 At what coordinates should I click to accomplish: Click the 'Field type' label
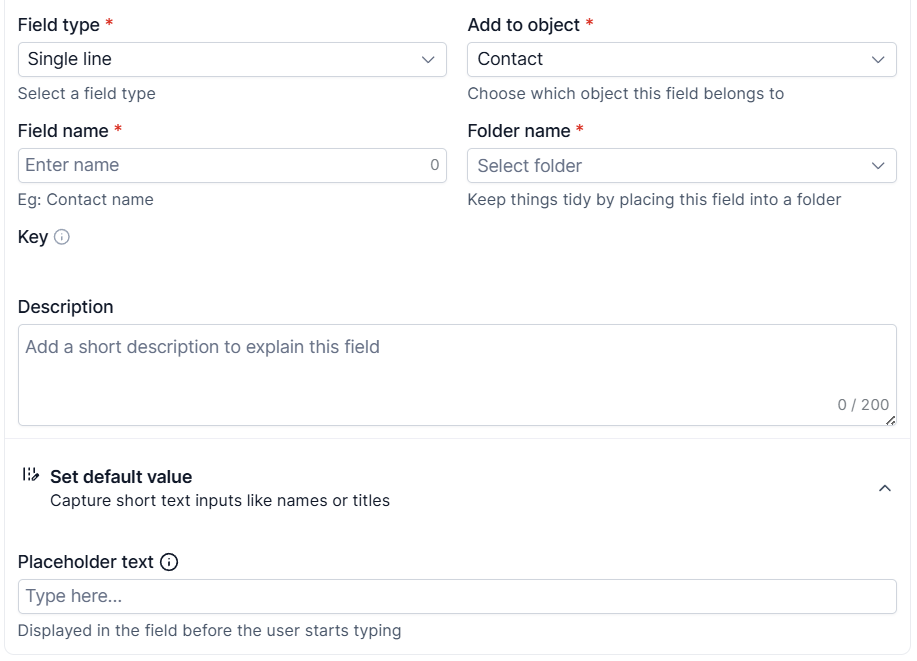[x=59, y=24]
